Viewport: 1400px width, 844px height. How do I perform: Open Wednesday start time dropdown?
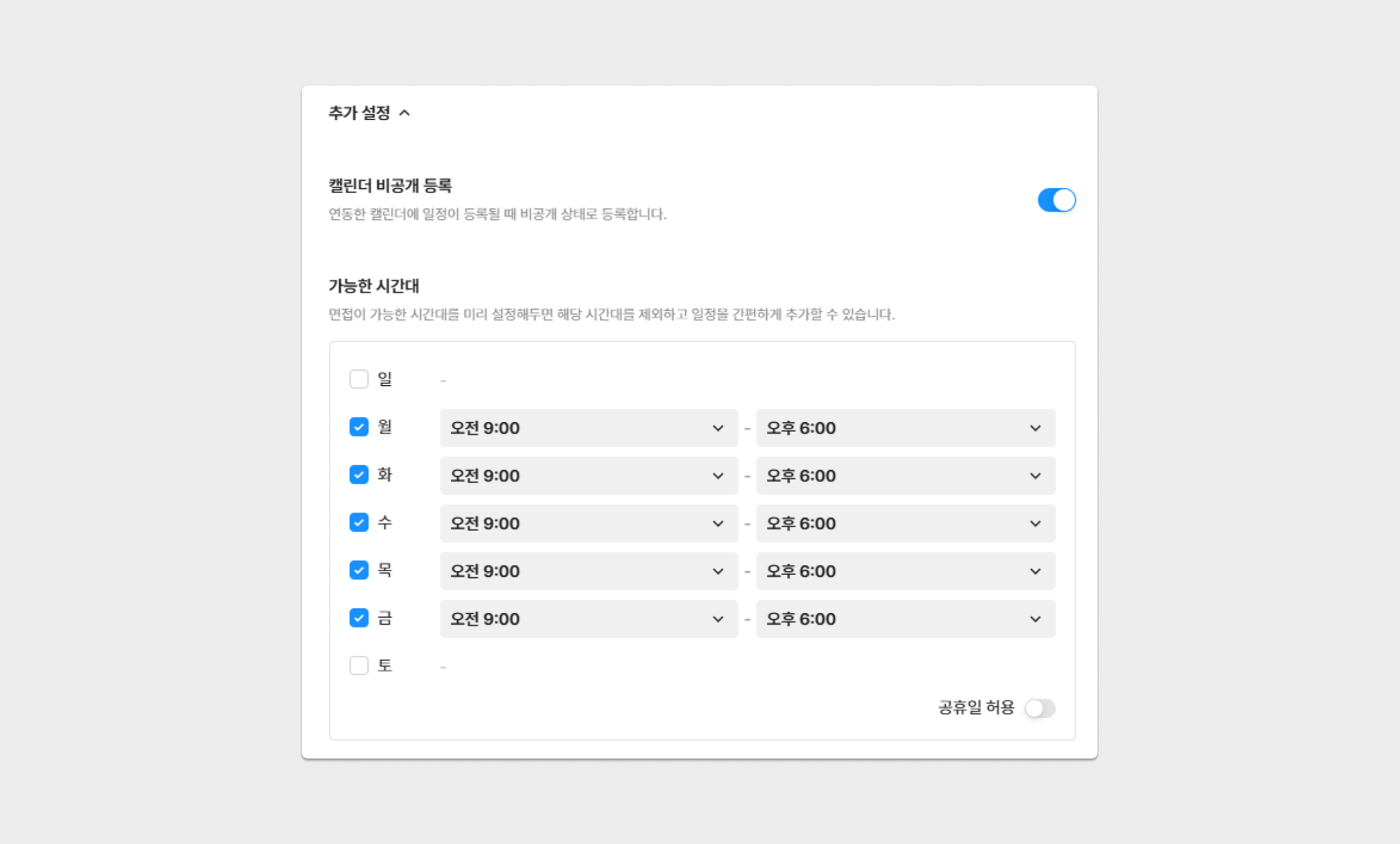pos(588,524)
